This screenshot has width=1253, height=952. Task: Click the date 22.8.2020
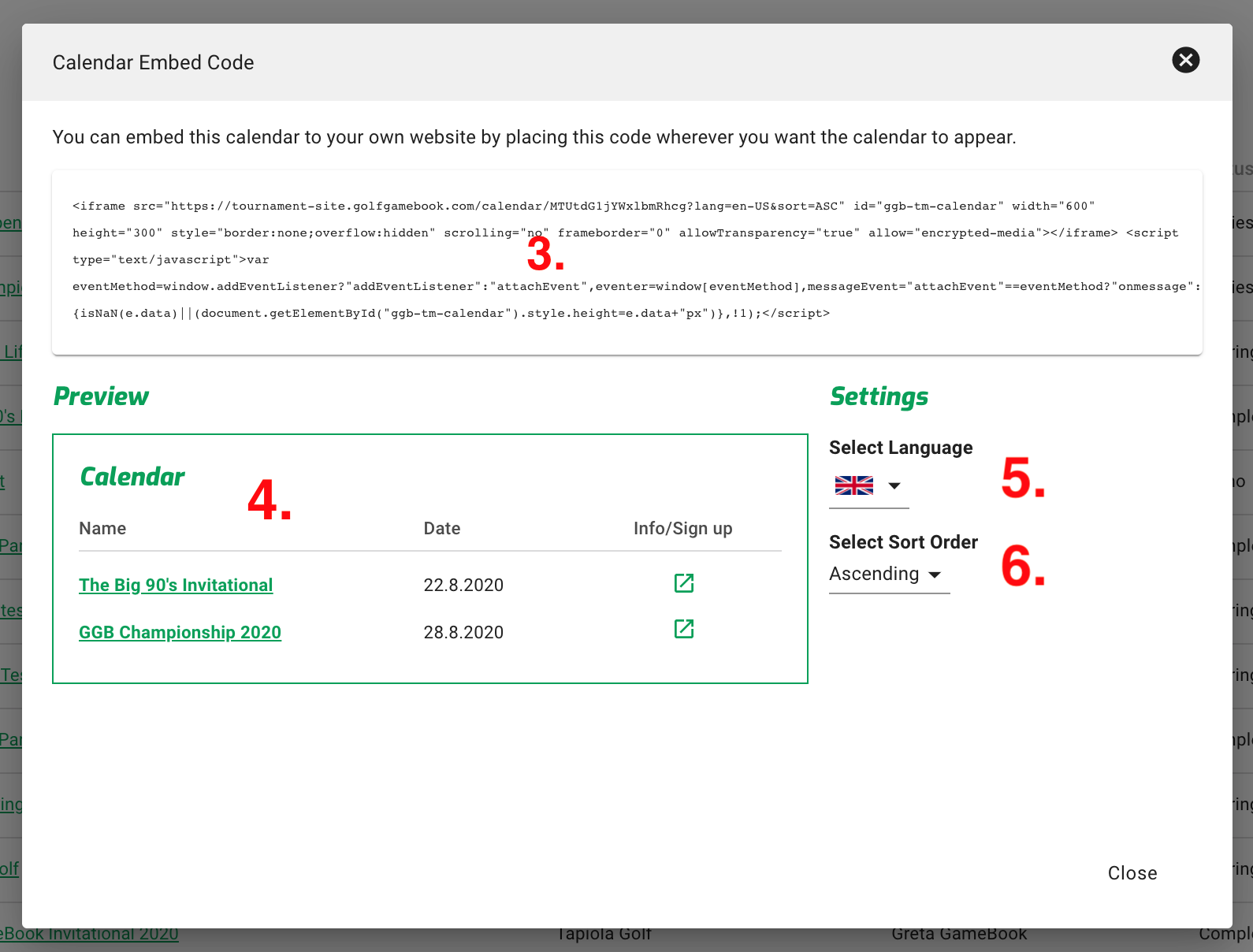coord(463,585)
